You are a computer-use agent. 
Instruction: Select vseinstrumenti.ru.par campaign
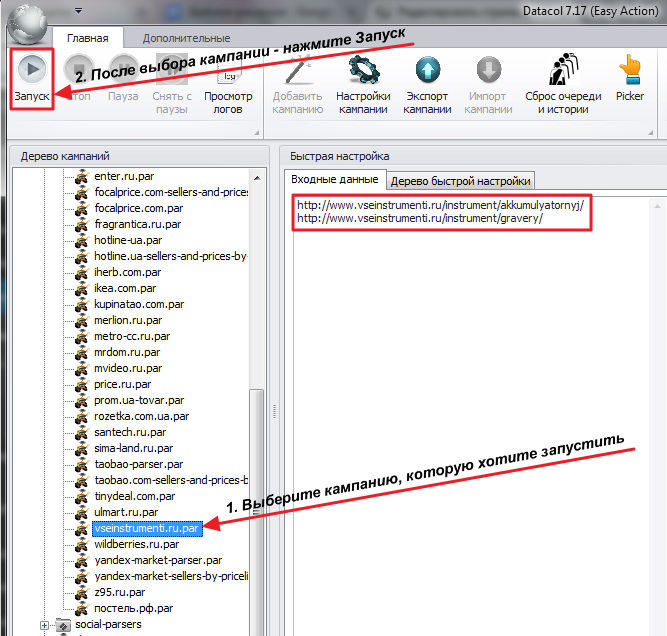point(147,528)
